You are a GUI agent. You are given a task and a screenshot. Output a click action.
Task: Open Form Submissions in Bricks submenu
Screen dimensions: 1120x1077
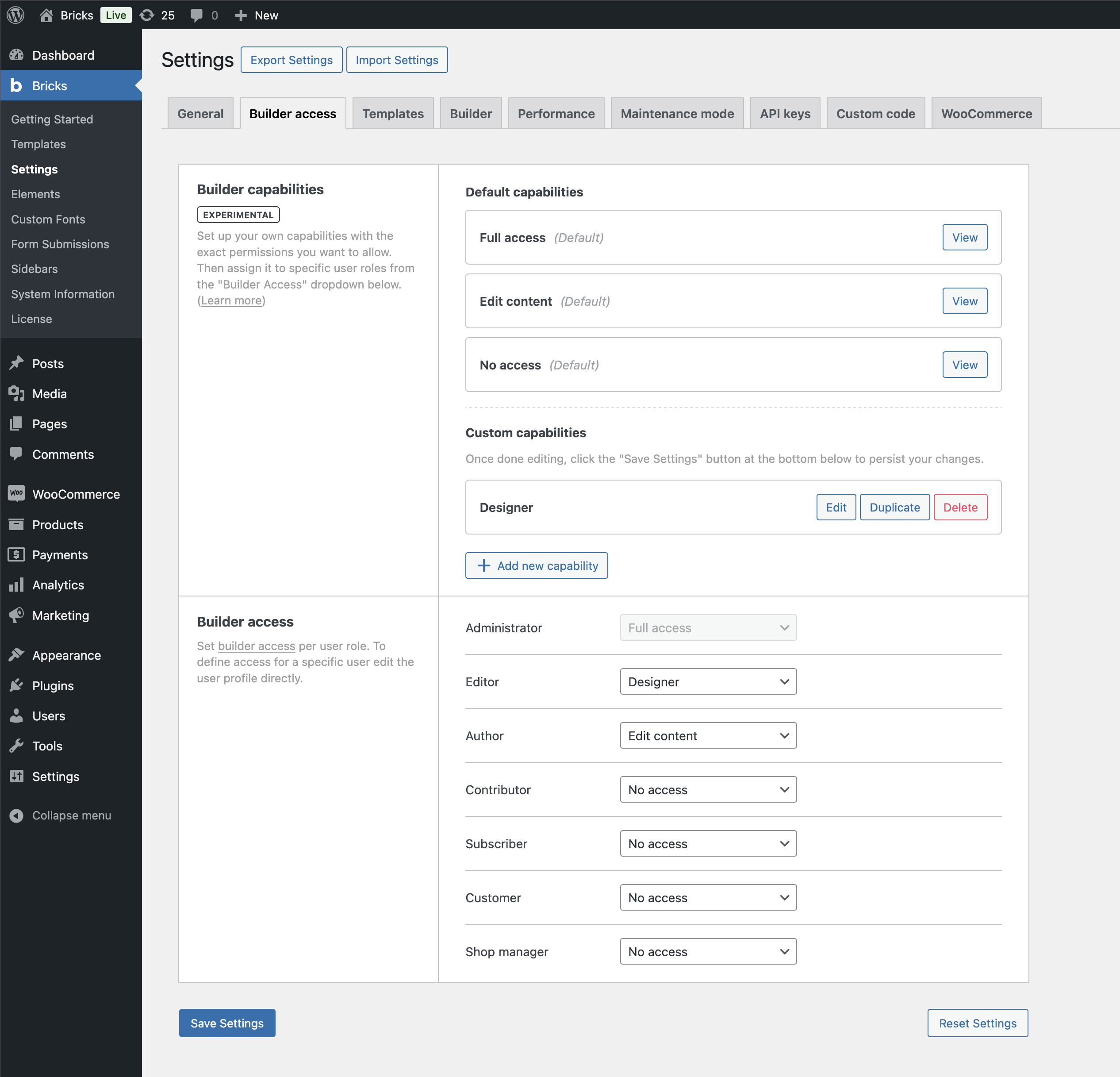coord(60,244)
